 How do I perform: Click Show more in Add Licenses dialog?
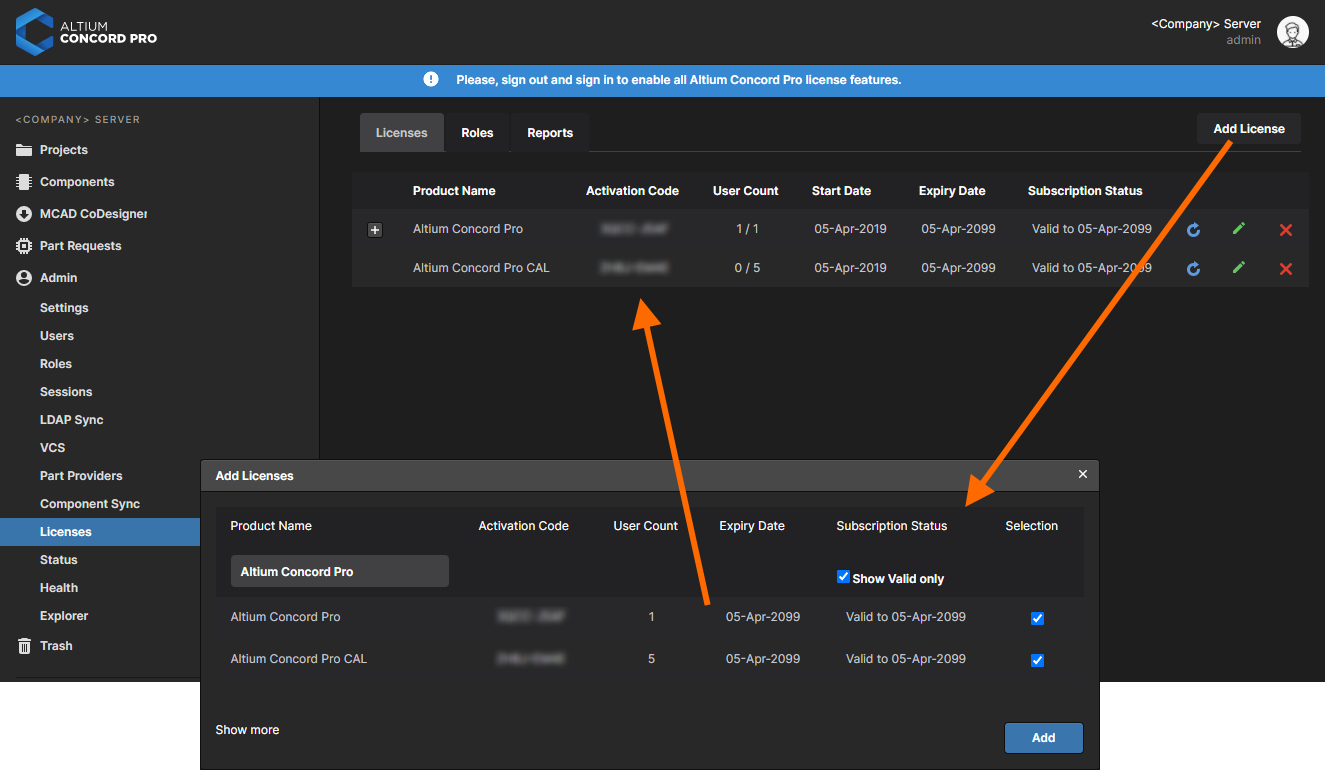point(247,730)
